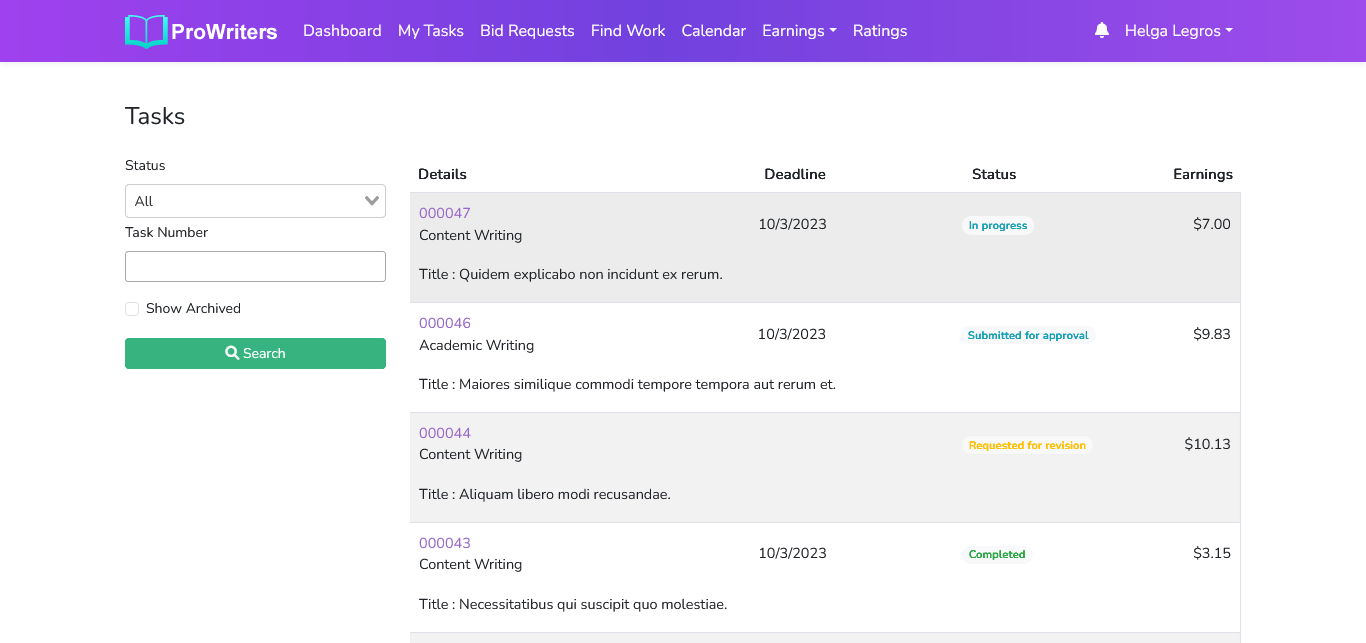Open task 000047 link
The image size is (1366, 643).
click(444, 213)
